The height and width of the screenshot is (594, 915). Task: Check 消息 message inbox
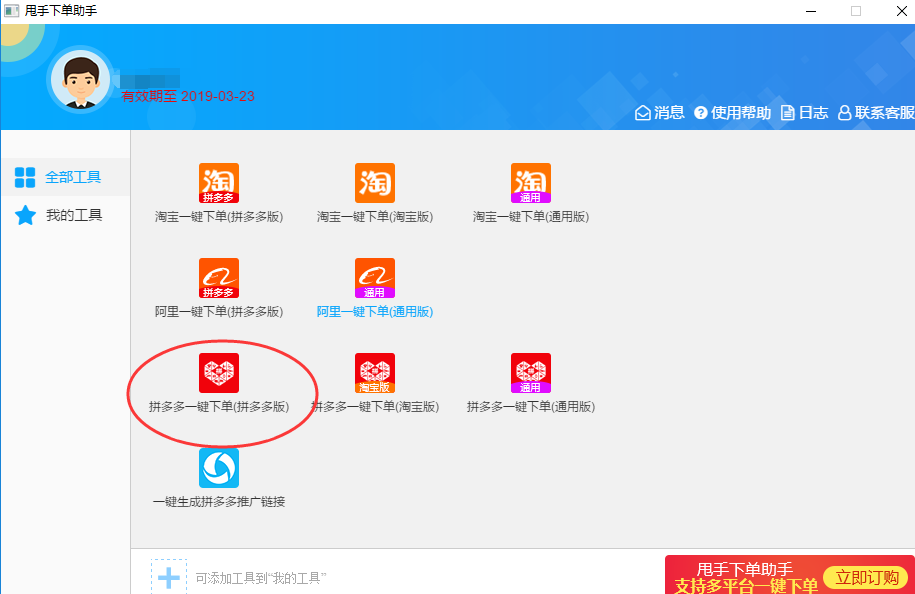[x=659, y=113]
